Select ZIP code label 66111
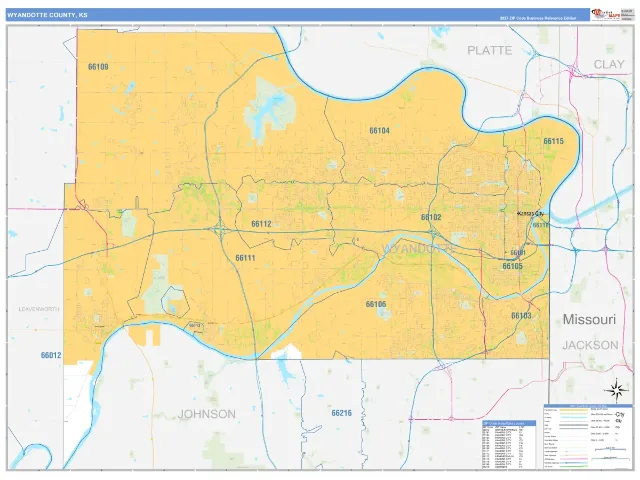 coord(245,258)
